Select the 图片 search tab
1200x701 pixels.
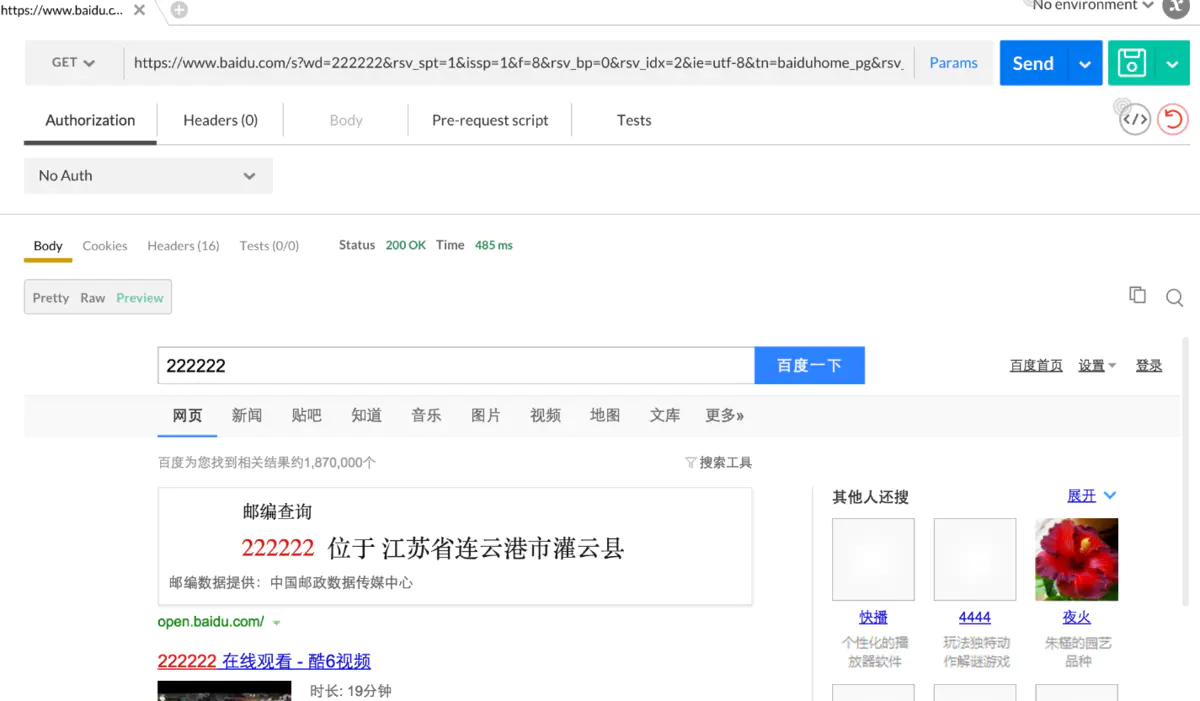[486, 416]
